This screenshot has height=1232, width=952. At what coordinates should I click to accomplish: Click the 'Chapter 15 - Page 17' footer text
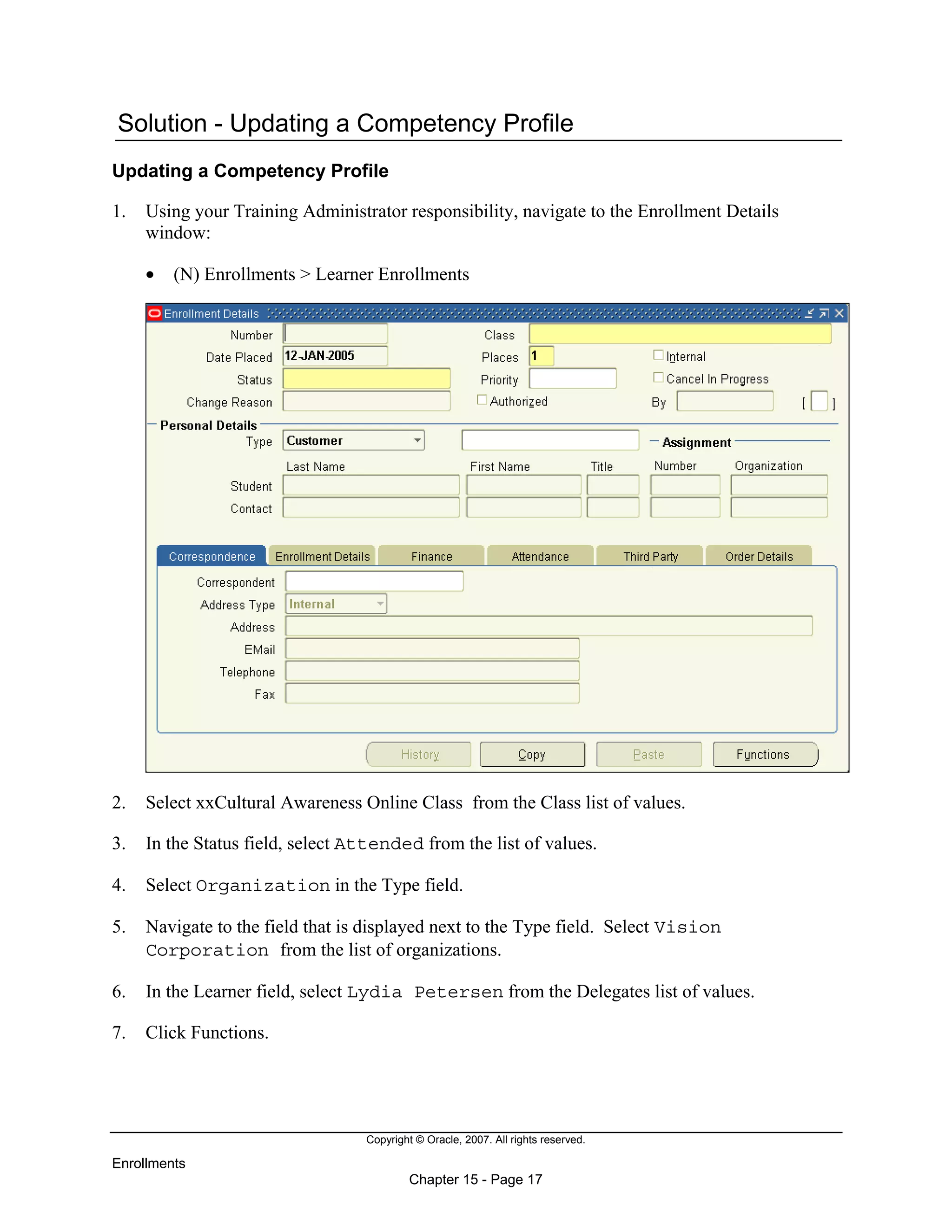coord(476,1179)
